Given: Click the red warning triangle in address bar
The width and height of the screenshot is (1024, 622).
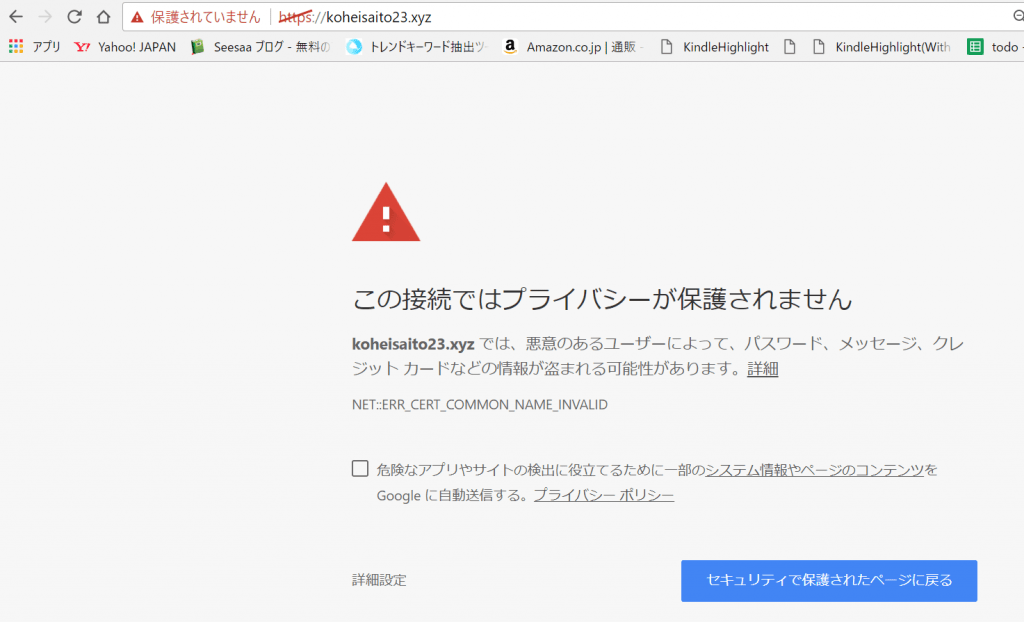Looking at the screenshot, I should coord(136,17).
